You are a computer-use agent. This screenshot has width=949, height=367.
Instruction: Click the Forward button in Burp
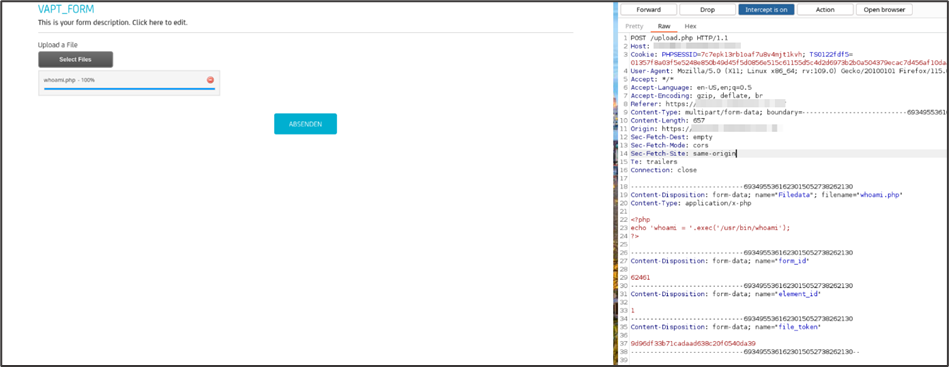[648, 10]
